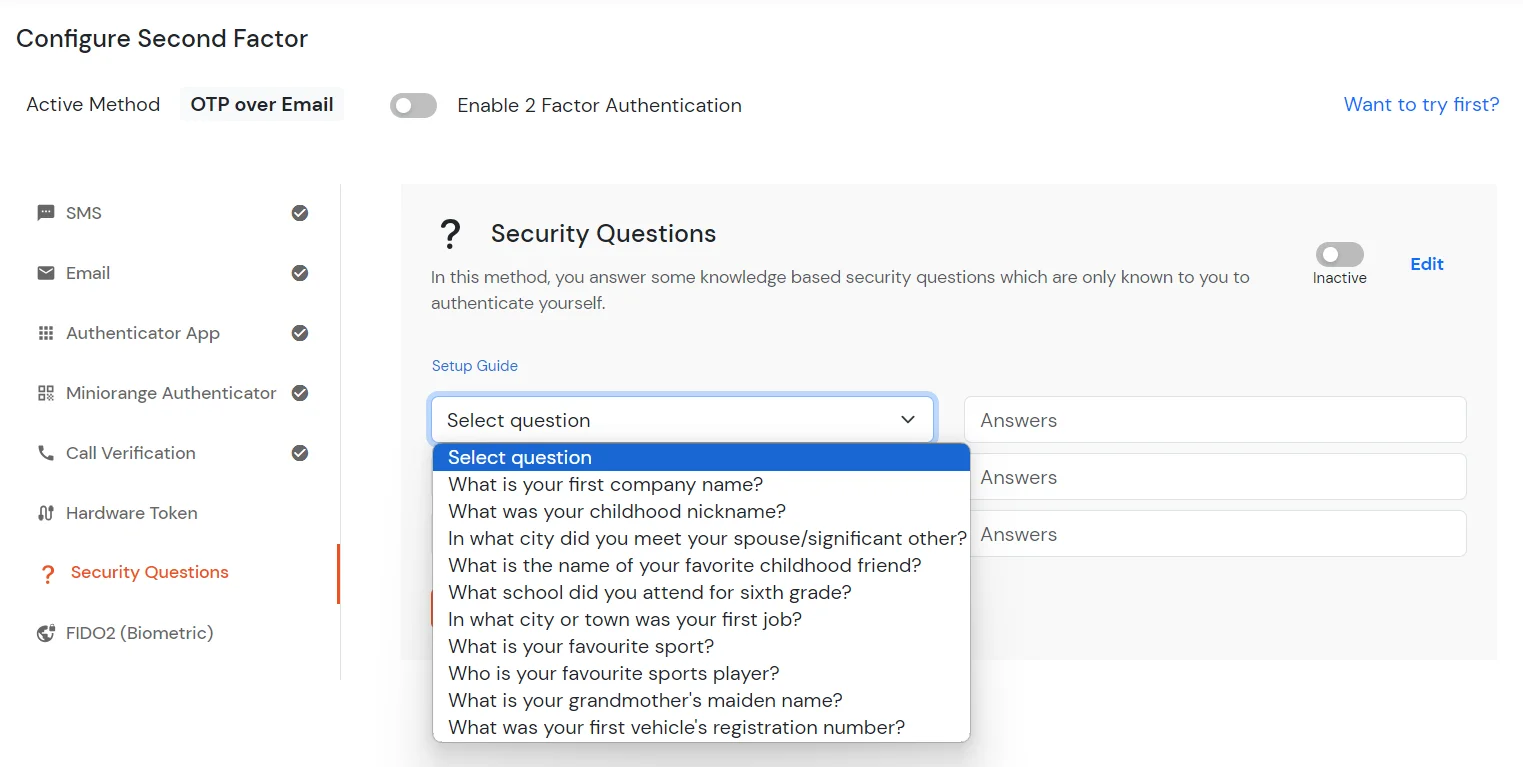Select the SMS method icon in sidebar
Viewport: 1523px width, 767px height.
coord(45,212)
